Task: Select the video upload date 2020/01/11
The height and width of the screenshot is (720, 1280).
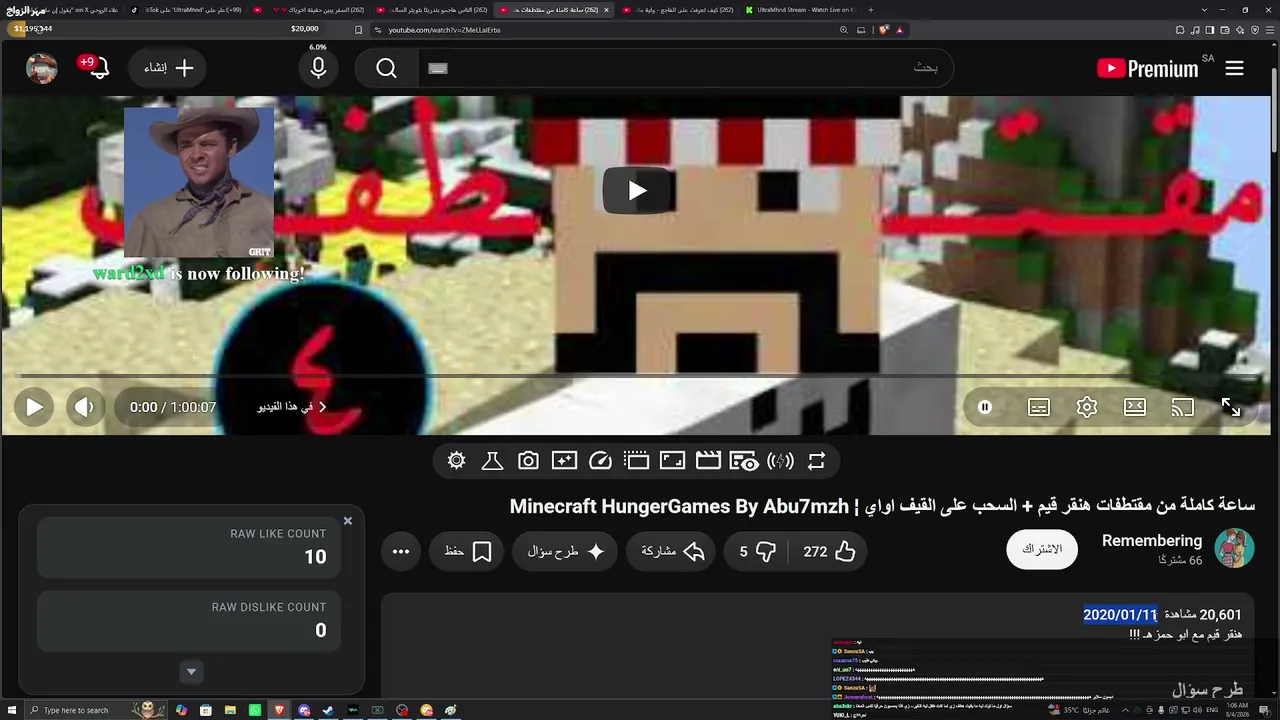Action: coord(1120,615)
